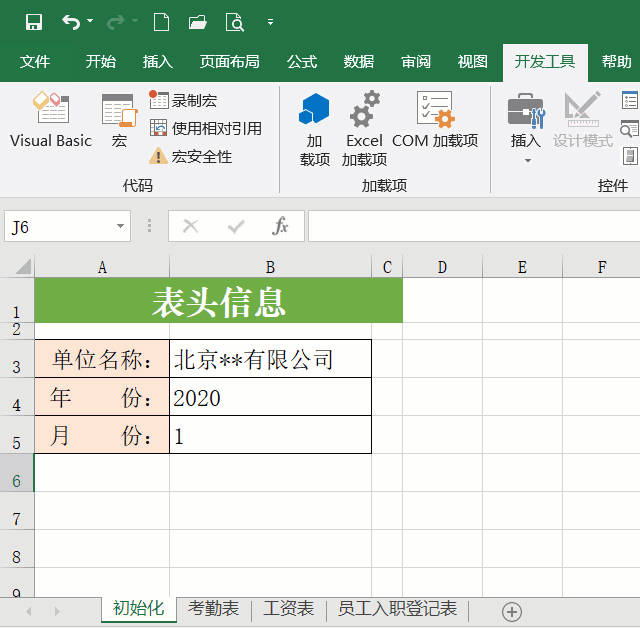The image size is (640, 628).
Task: Switch to the 公式 ribbon tab
Action: (x=302, y=62)
